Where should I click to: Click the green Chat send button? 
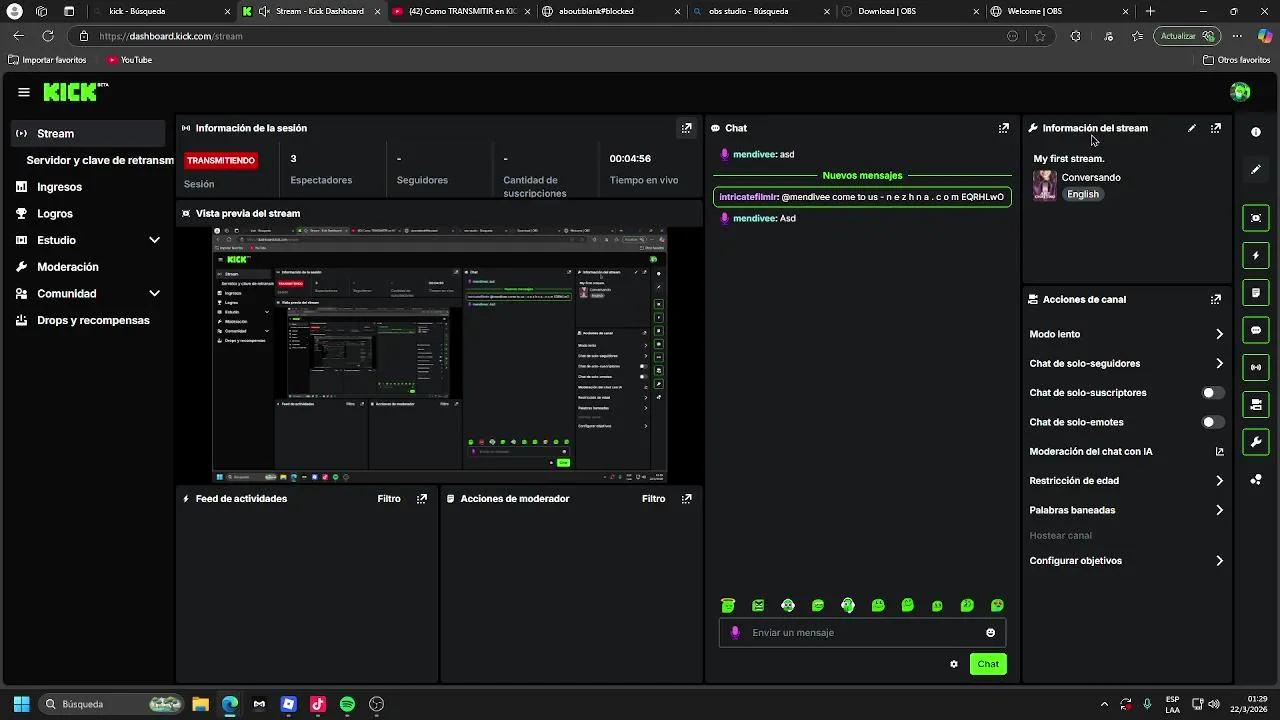tap(988, 664)
